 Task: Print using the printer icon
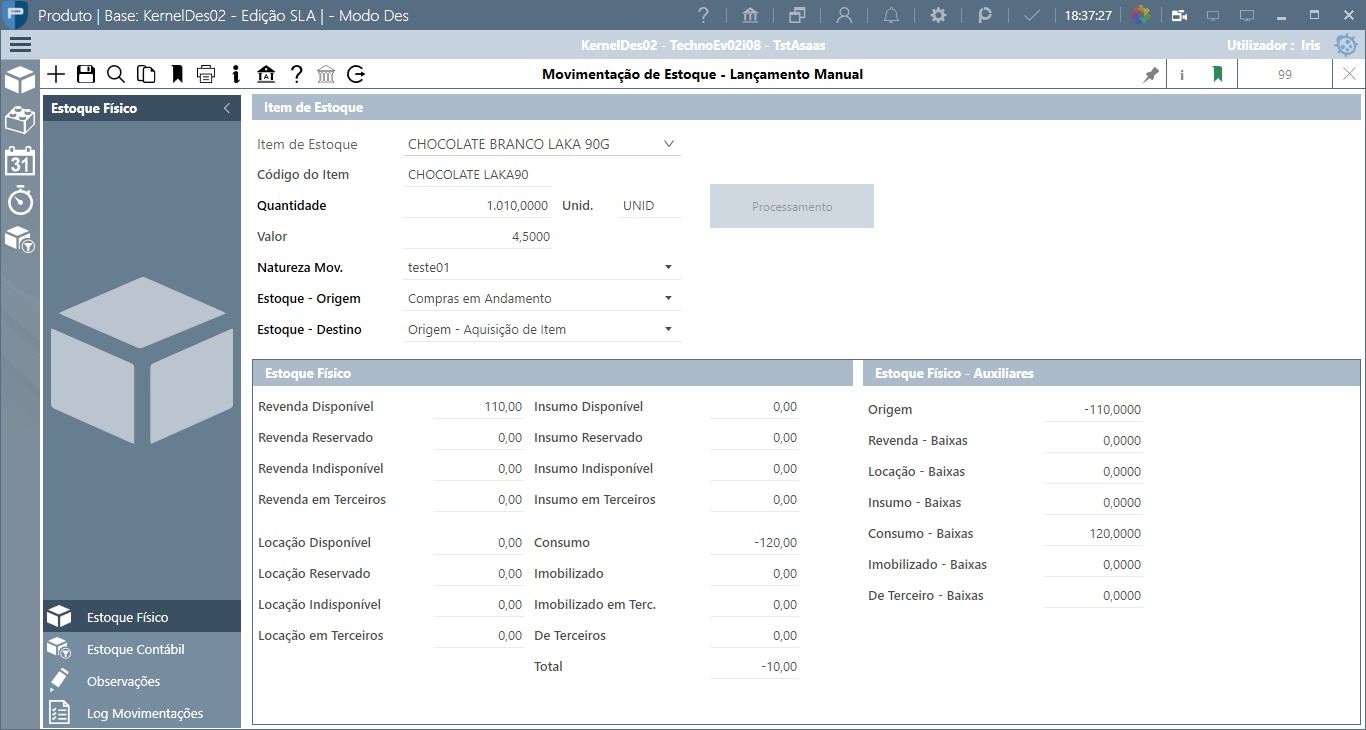point(206,74)
